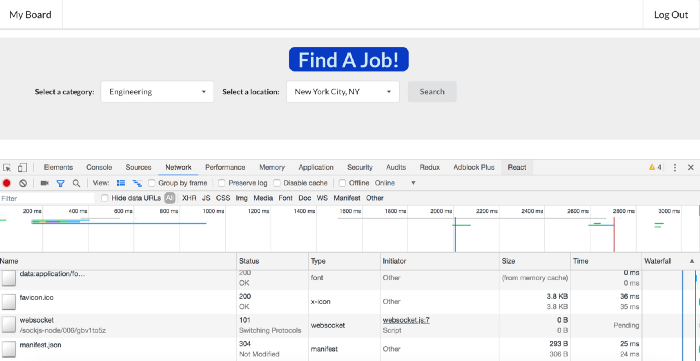The width and height of the screenshot is (700, 361).
Task: Close the DevTools panel
Action: [x=691, y=167]
